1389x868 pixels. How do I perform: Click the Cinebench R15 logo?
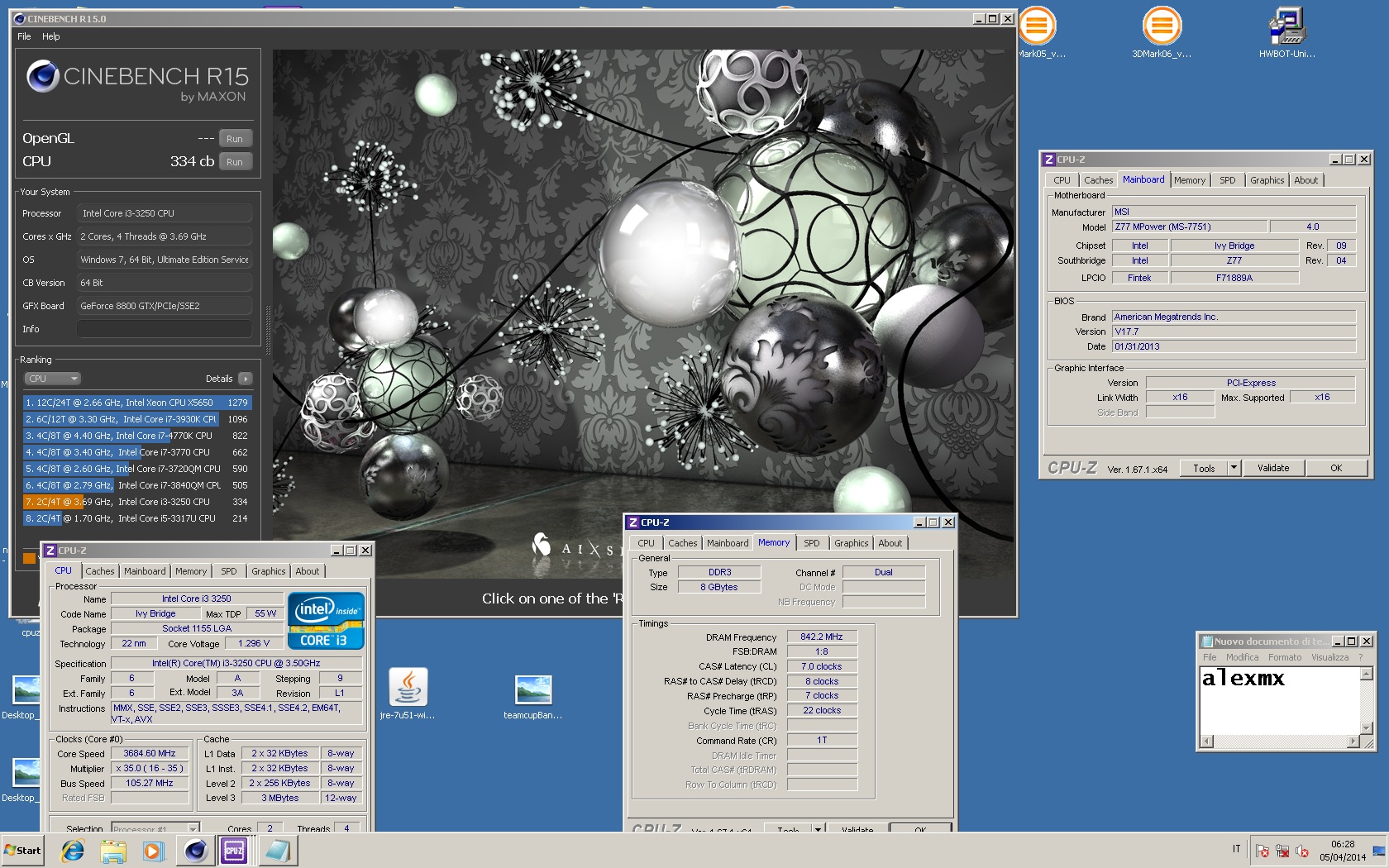click(137, 82)
